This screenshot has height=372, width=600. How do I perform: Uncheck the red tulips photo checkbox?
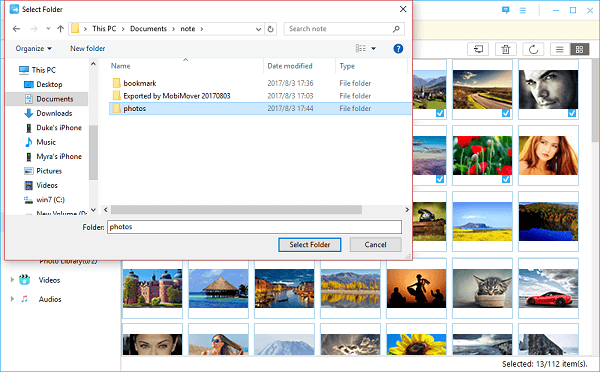[506, 179]
